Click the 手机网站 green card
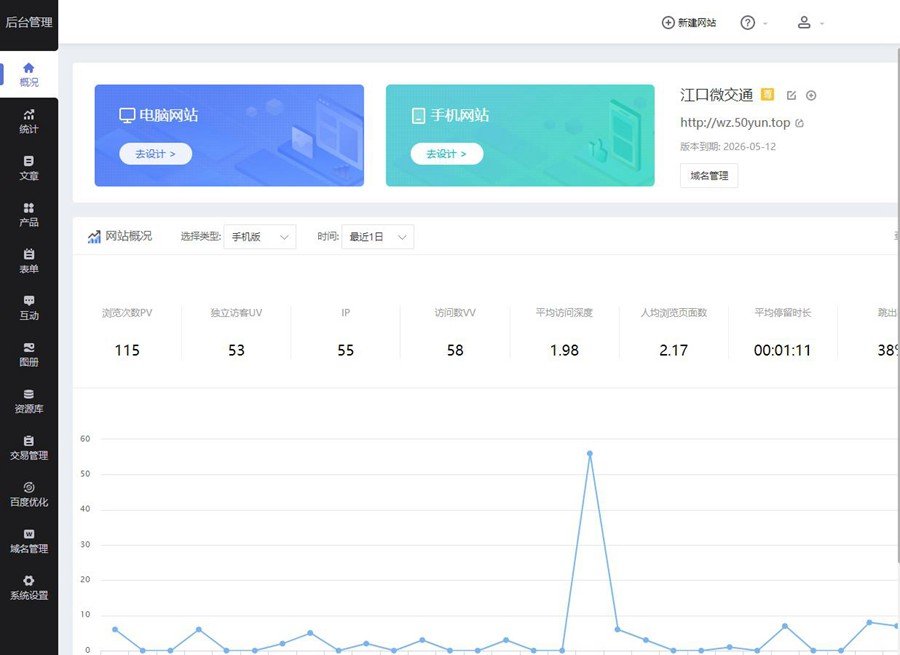900x655 pixels. coord(520,135)
